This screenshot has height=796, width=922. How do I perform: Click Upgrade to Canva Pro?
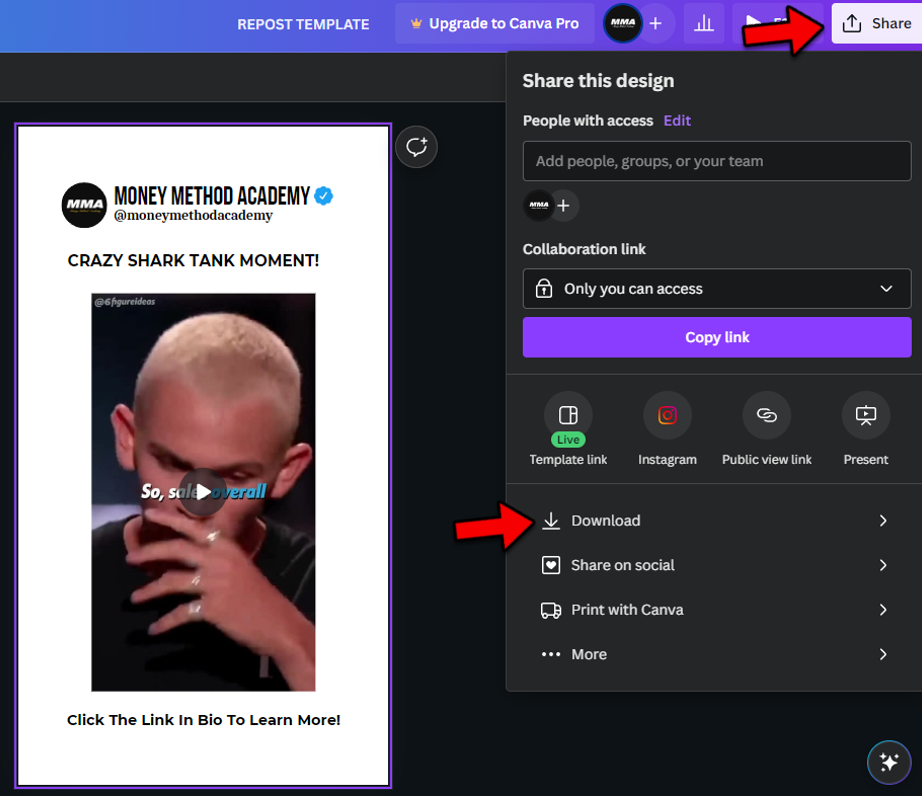point(495,24)
